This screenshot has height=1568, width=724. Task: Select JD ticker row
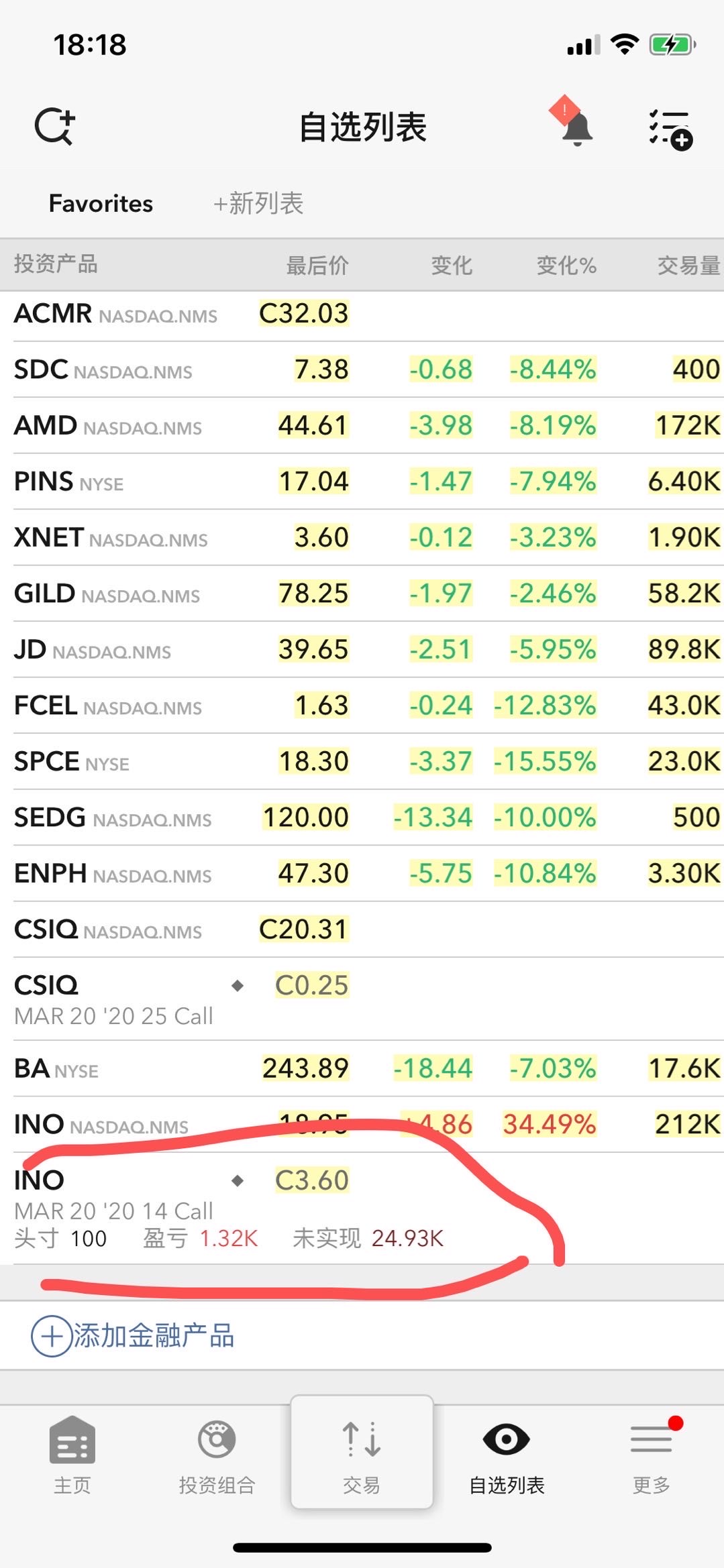[362, 650]
